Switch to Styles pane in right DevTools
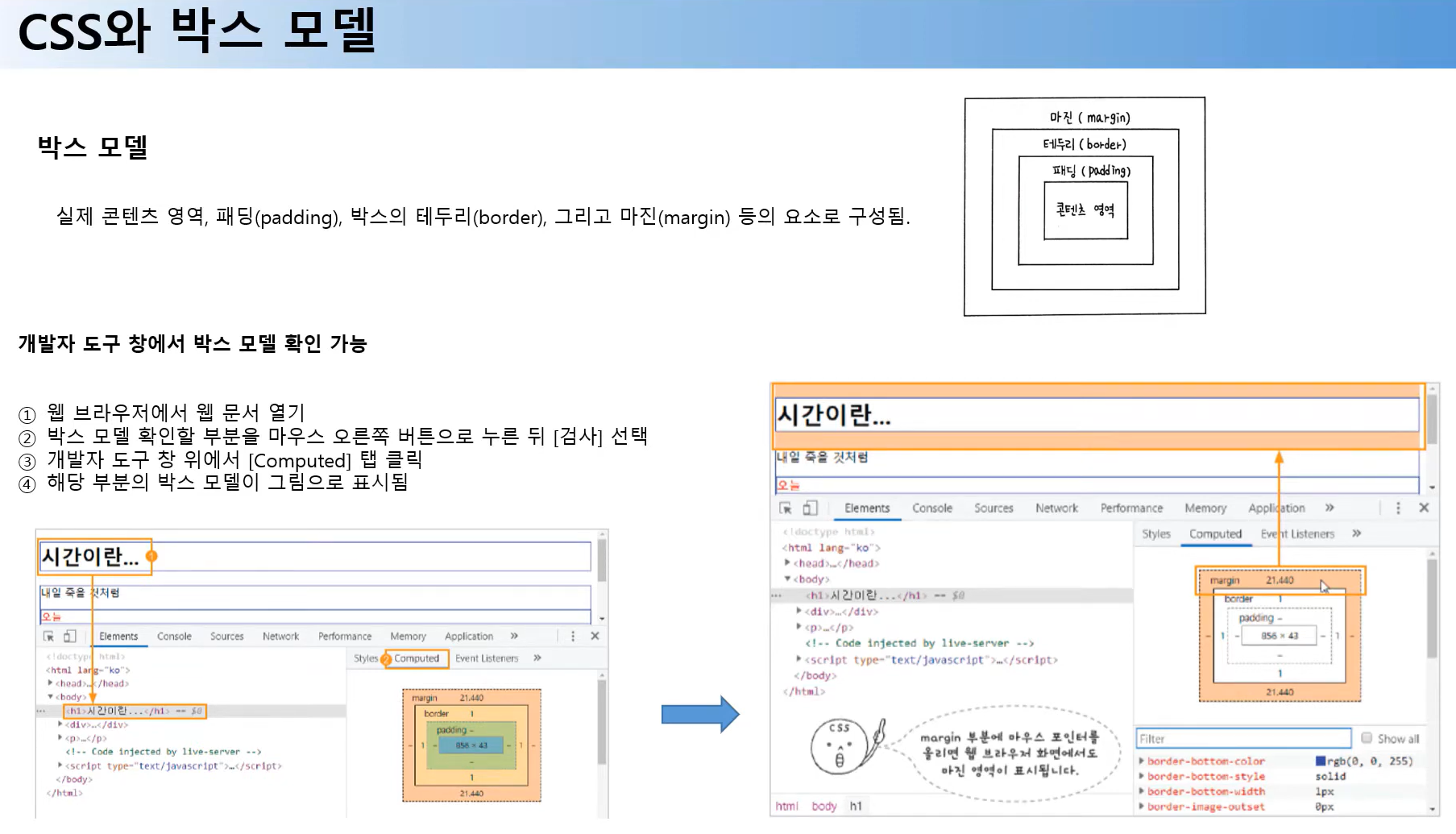The width and height of the screenshot is (1456, 834). tap(1156, 534)
